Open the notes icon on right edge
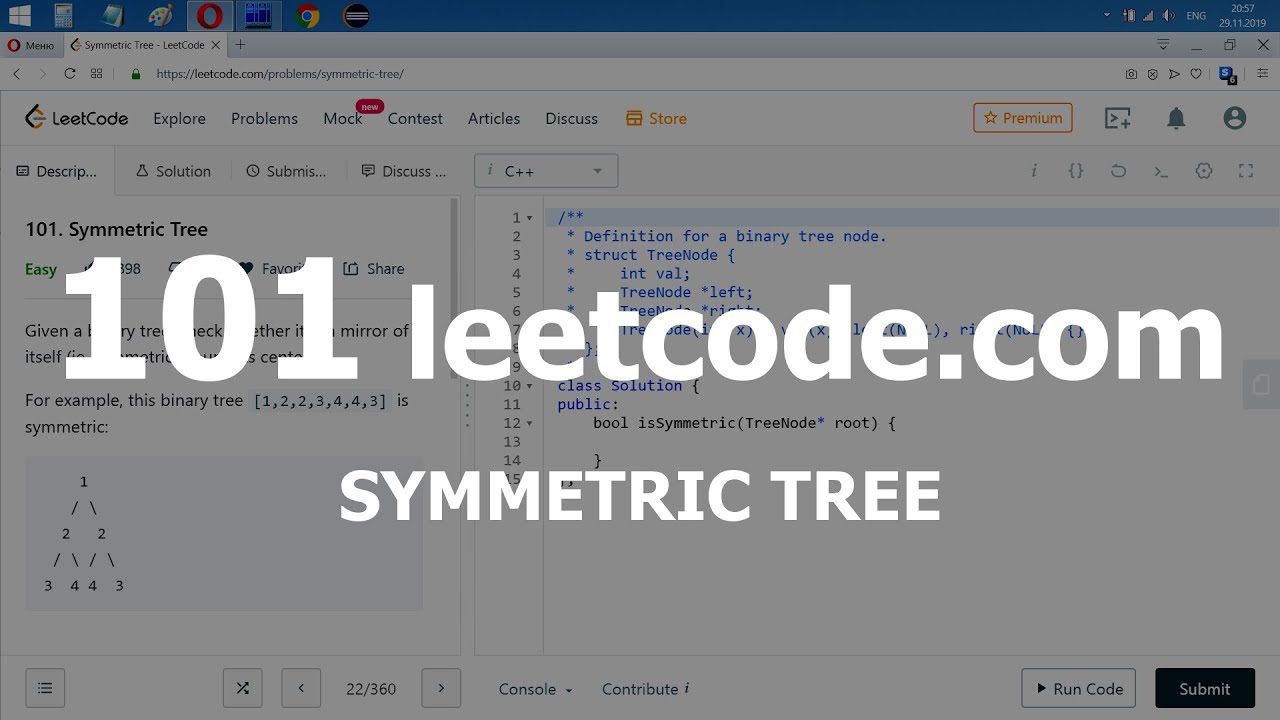The height and width of the screenshot is (720, 1280). [x=1261, y=384]
